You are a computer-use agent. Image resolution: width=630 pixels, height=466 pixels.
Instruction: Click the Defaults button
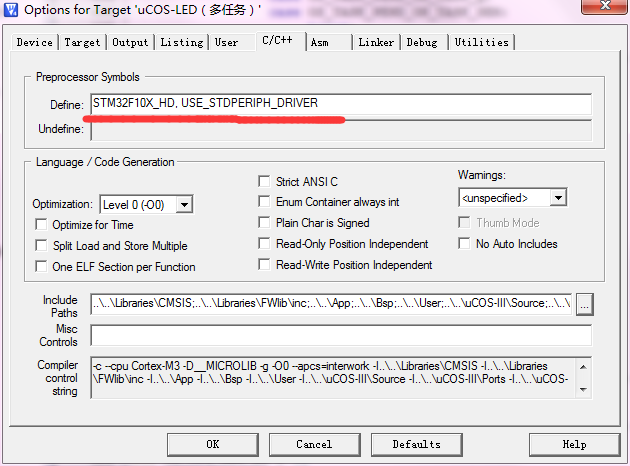(416, 444)
